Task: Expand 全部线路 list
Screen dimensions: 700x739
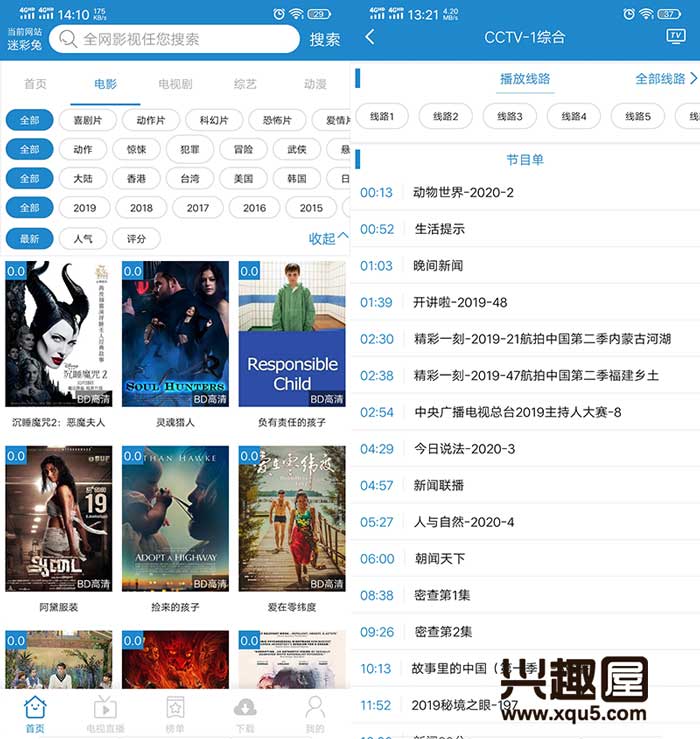Action: tap(666, 79)
